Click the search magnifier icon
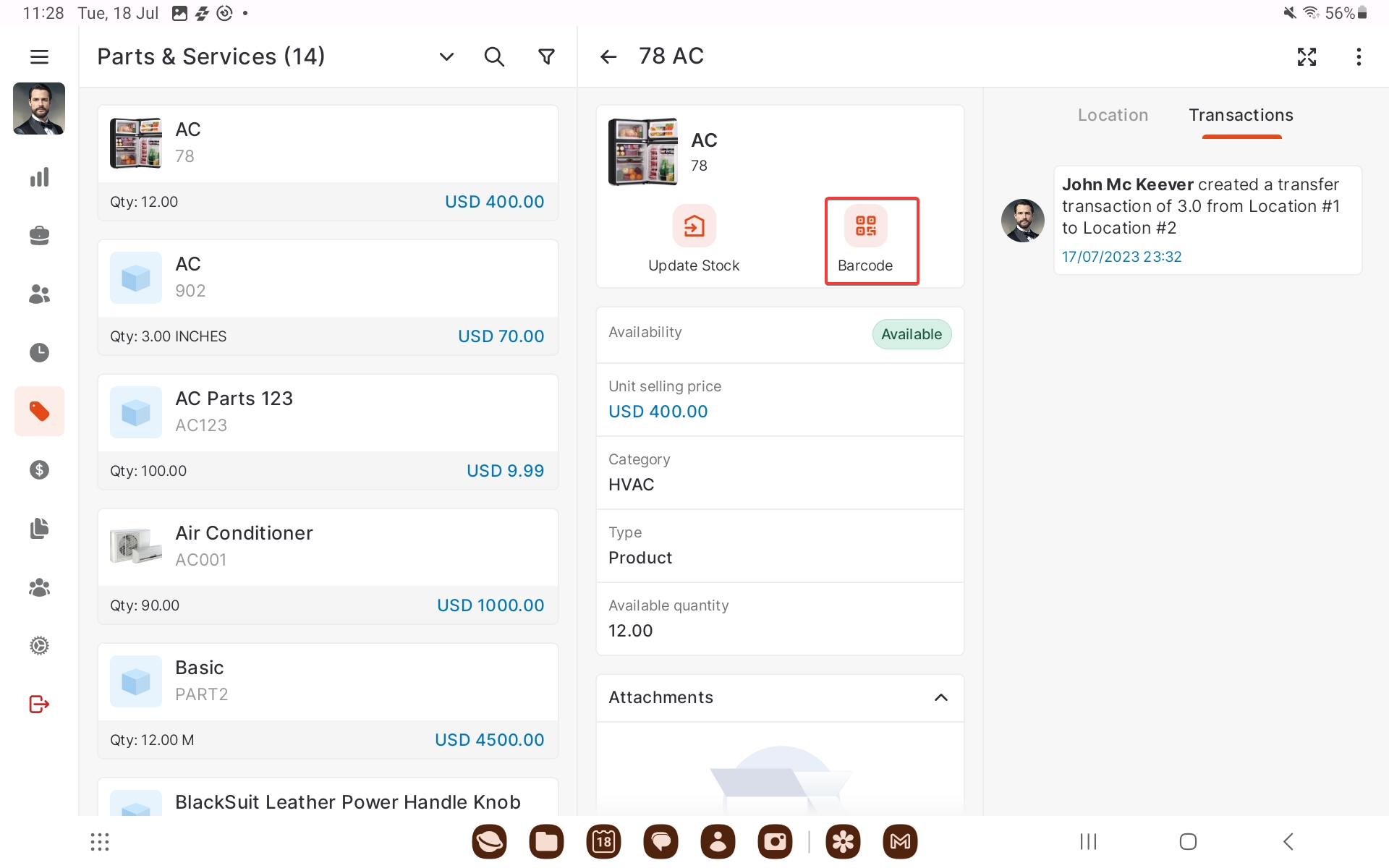This screenshot has height=868, width=1389. point(494,56)
